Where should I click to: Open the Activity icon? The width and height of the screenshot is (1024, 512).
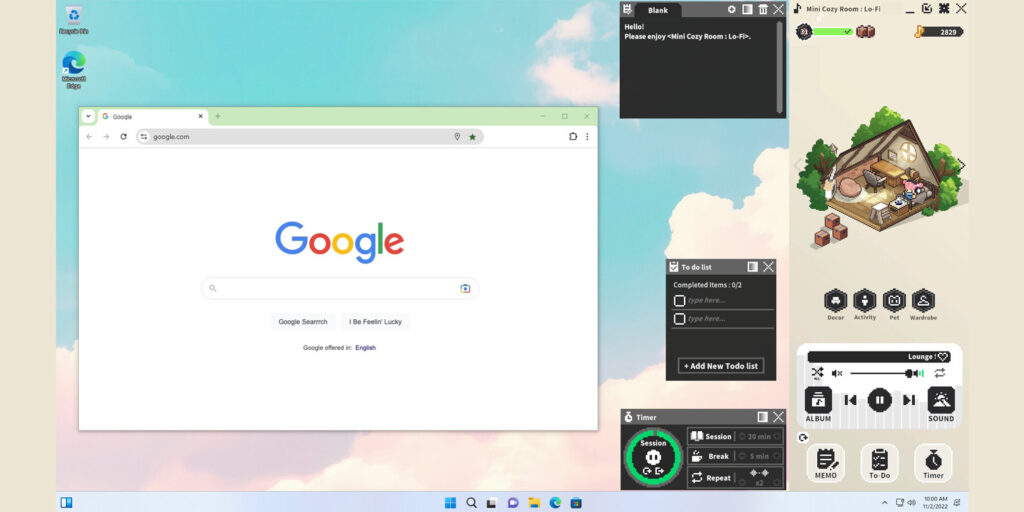tap(865, 300)
